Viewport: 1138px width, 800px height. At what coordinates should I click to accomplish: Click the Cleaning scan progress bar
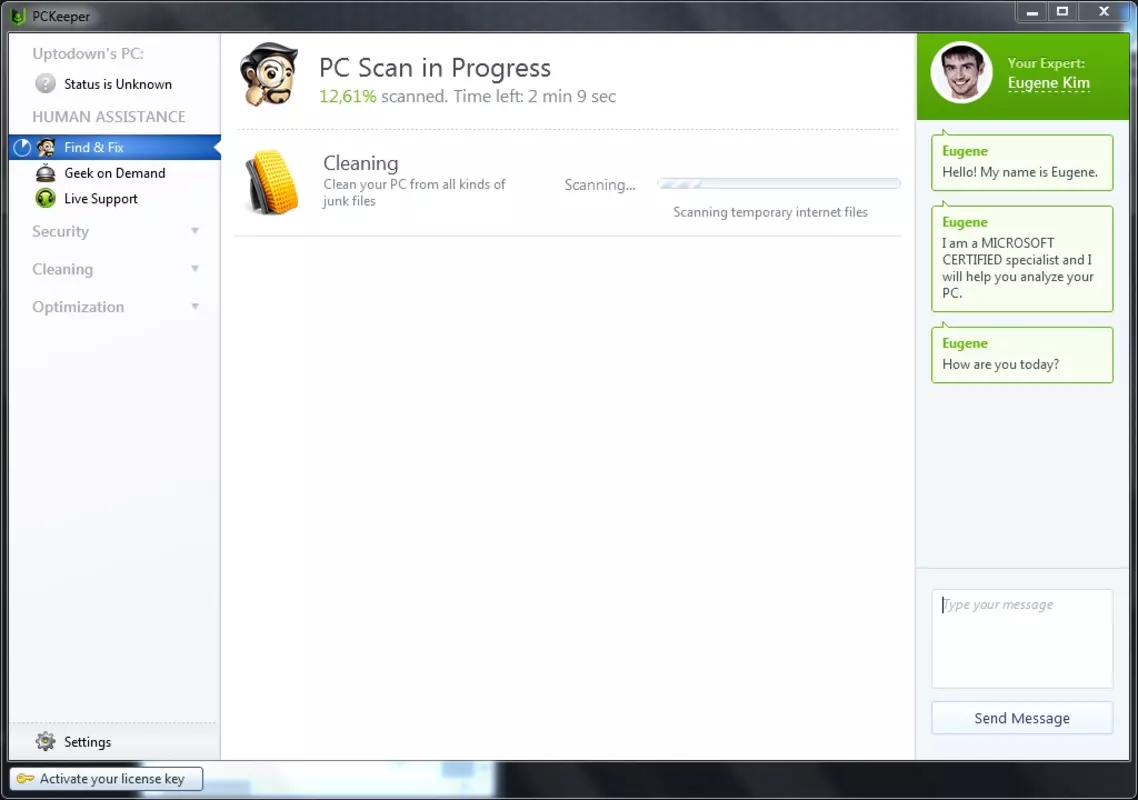(x=779, y=184)
